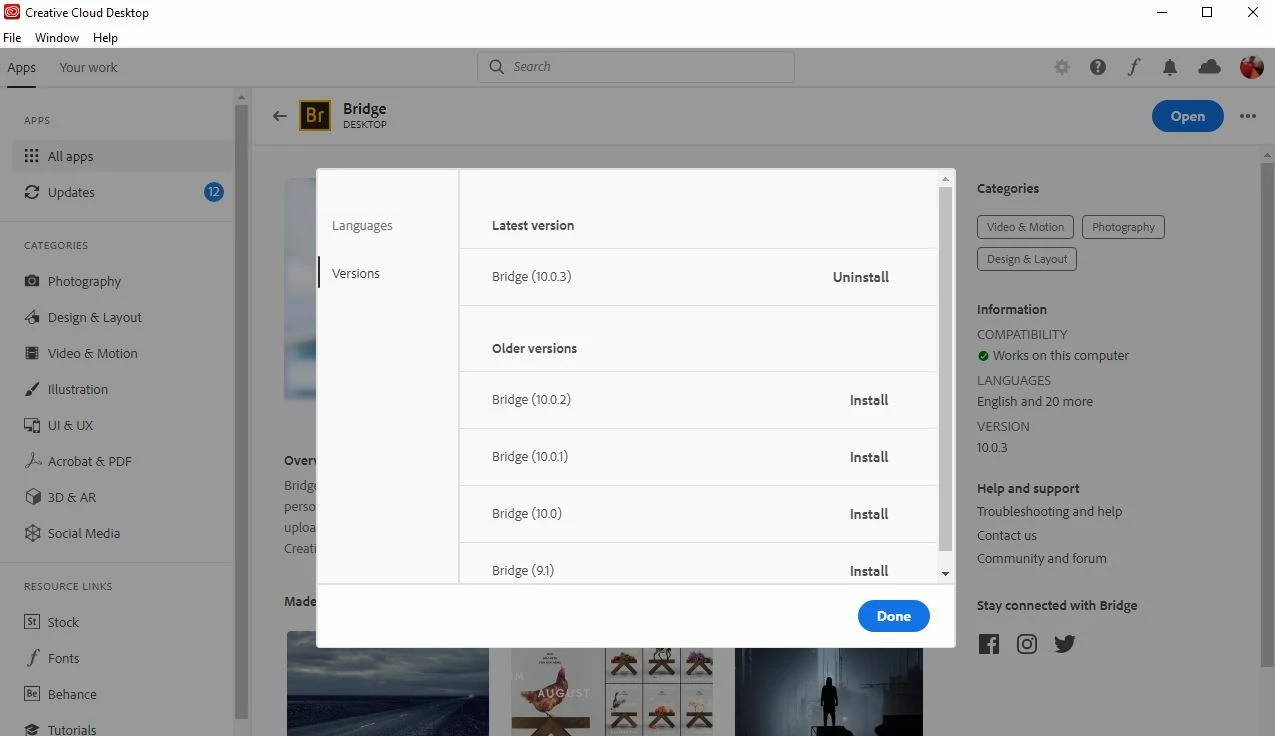Click the Photography category tag
1275x736 pixels.
[1123, 227]
